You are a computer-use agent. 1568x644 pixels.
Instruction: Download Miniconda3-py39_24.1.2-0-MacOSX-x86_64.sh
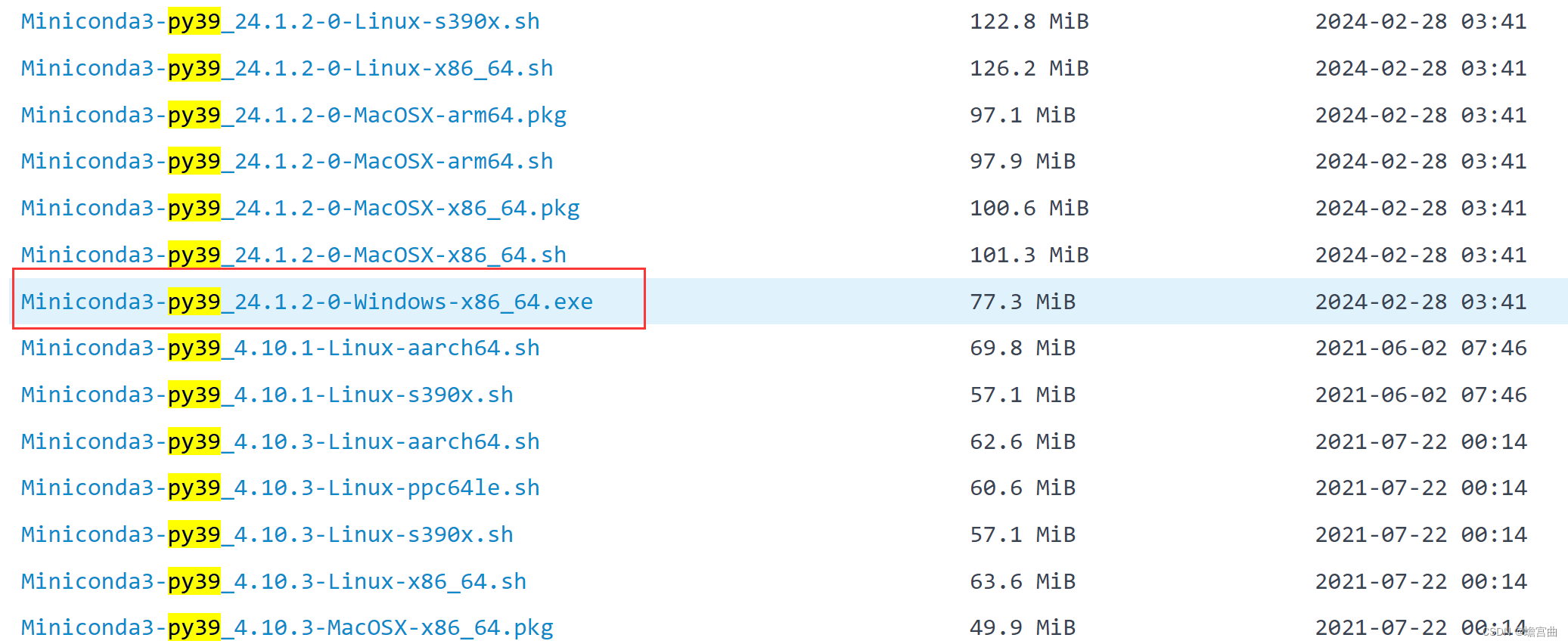pos(293,255)
